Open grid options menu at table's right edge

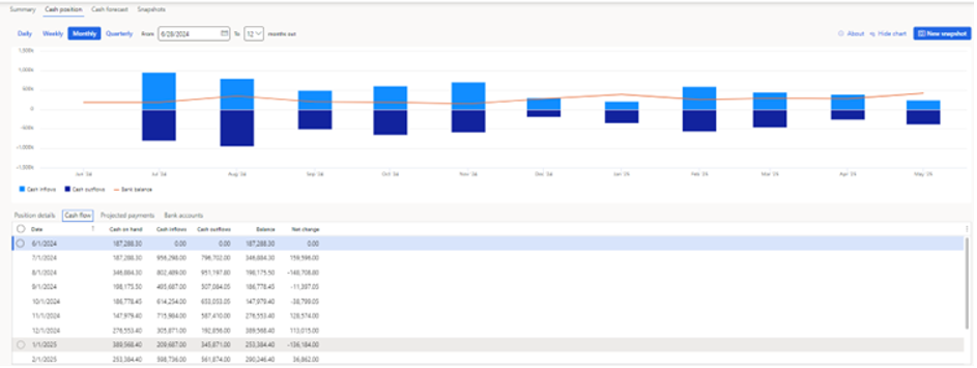[x=967, y=229]
